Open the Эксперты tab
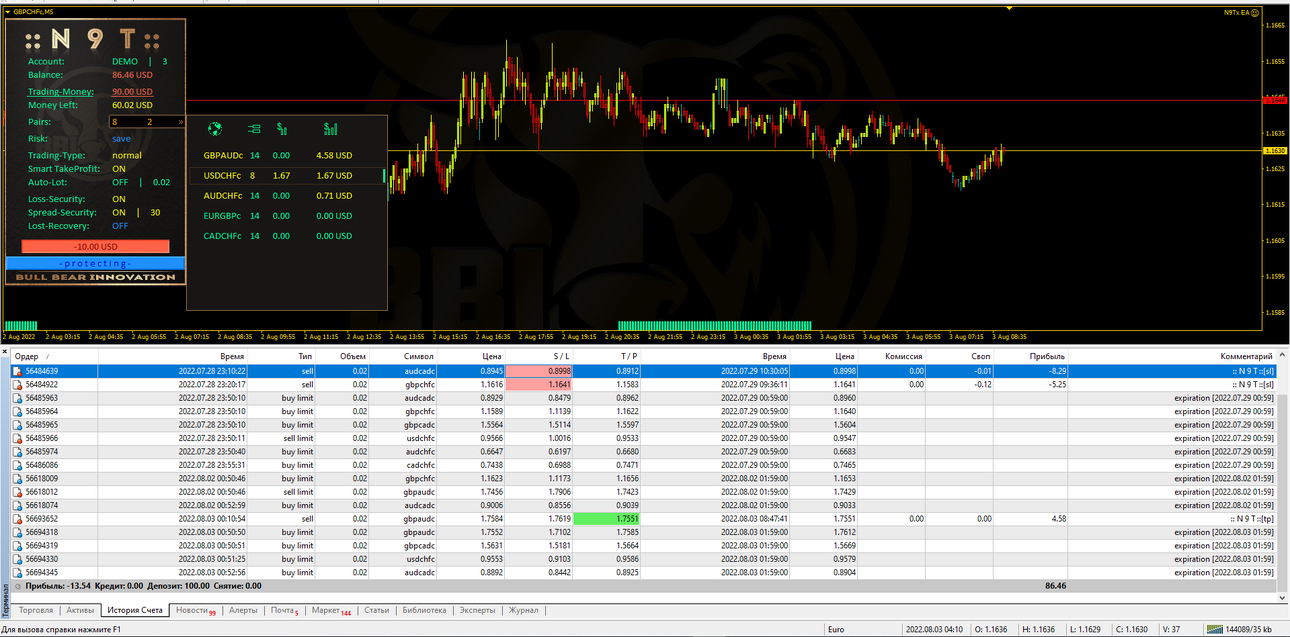The width and height of the screenshot is (1290, 637). (476, 610)
